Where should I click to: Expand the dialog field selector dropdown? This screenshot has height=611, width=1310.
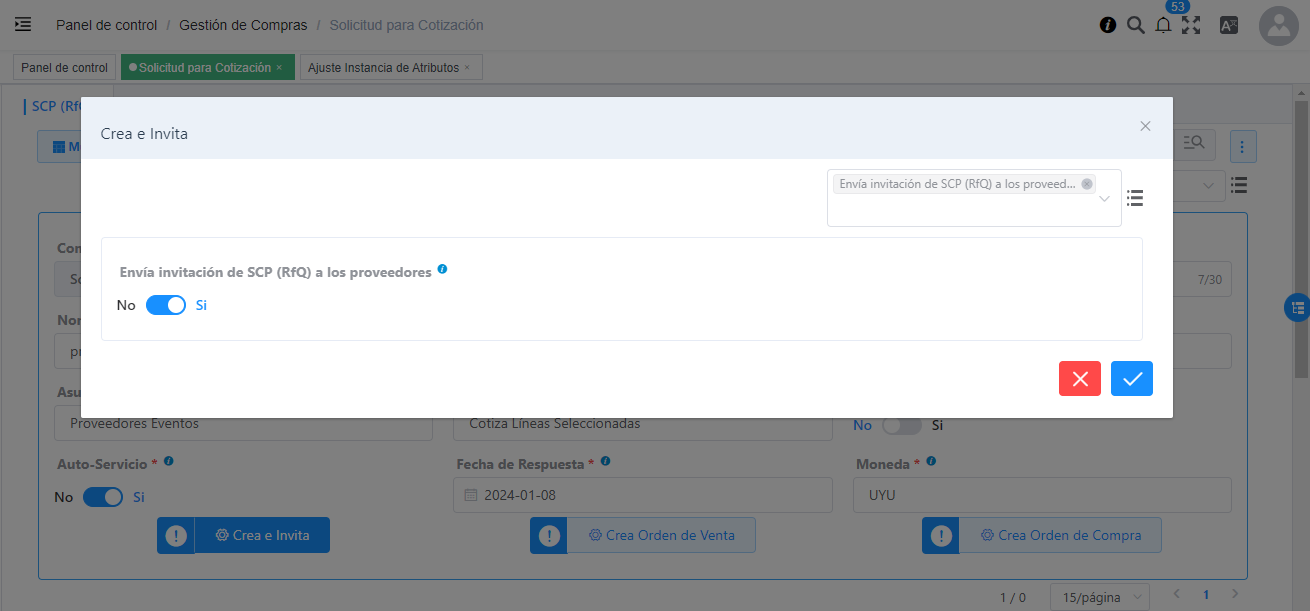coord(1104,199)
